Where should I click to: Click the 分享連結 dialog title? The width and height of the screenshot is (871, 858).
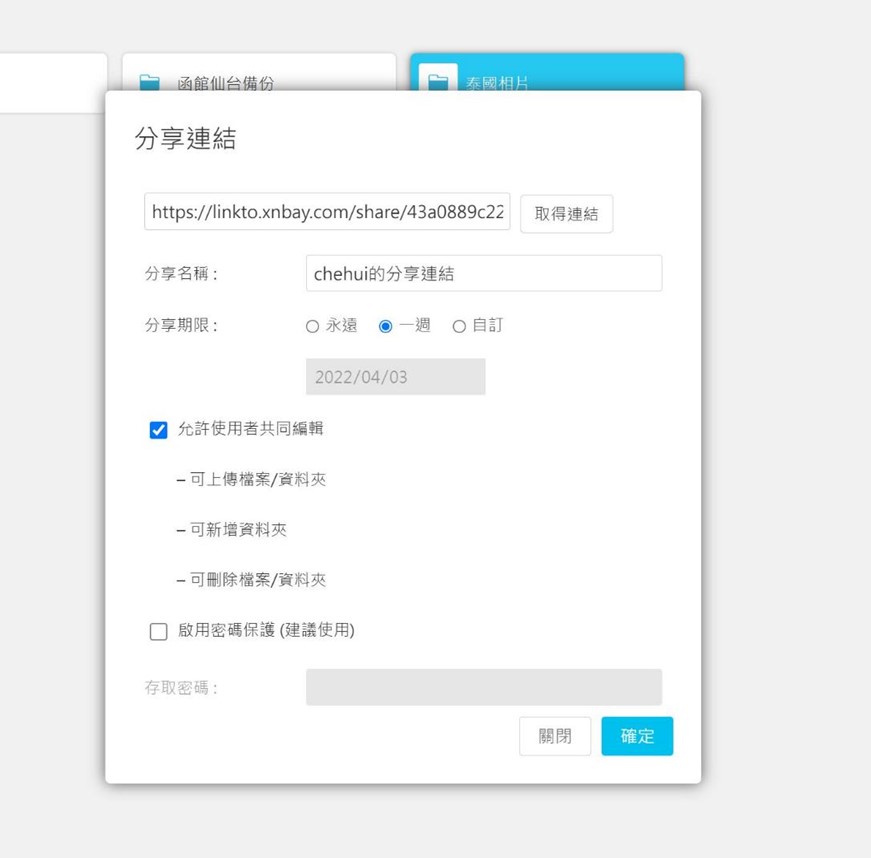point(185,139)
